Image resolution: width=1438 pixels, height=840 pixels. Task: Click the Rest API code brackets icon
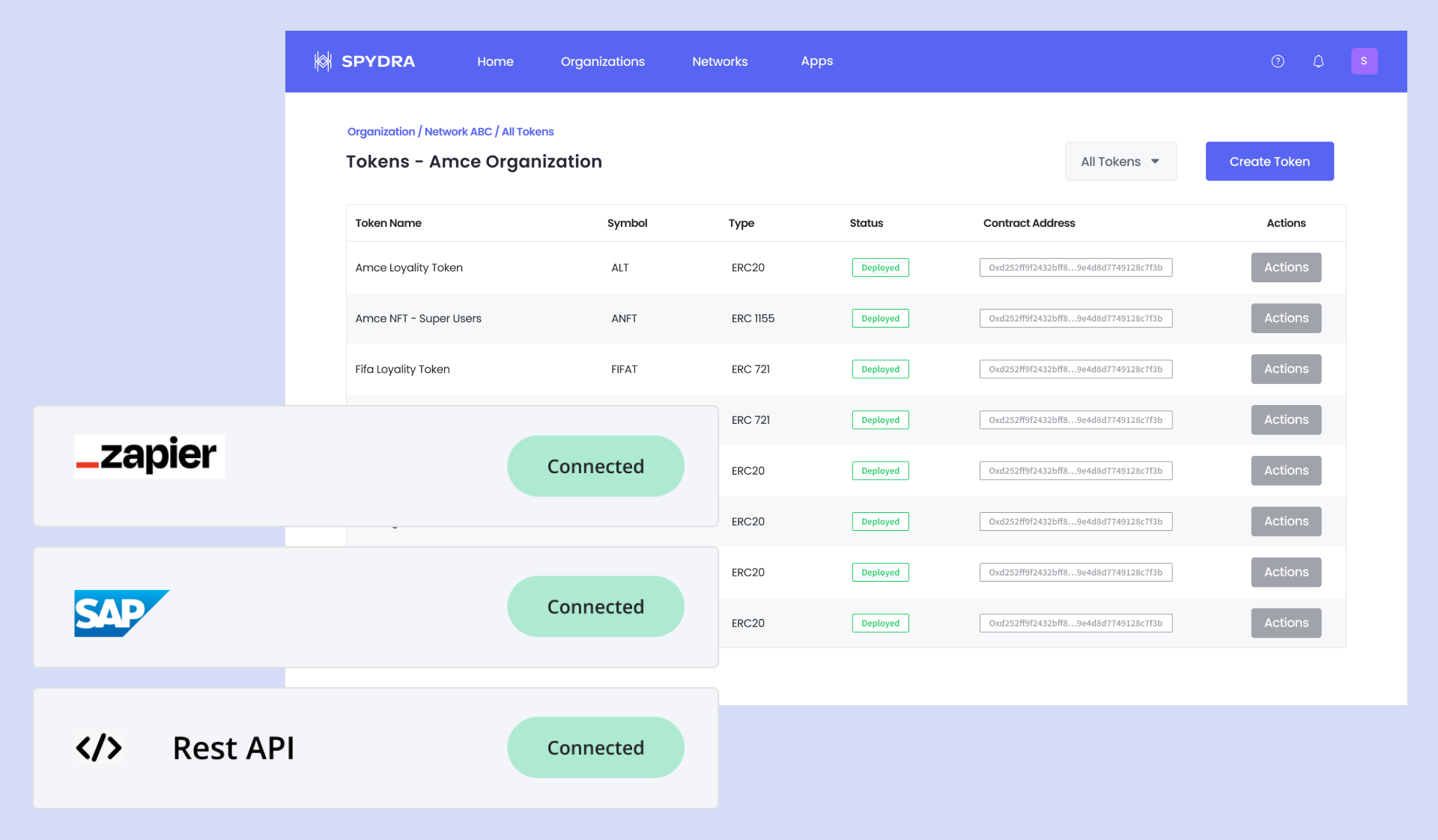click(99, 747)
